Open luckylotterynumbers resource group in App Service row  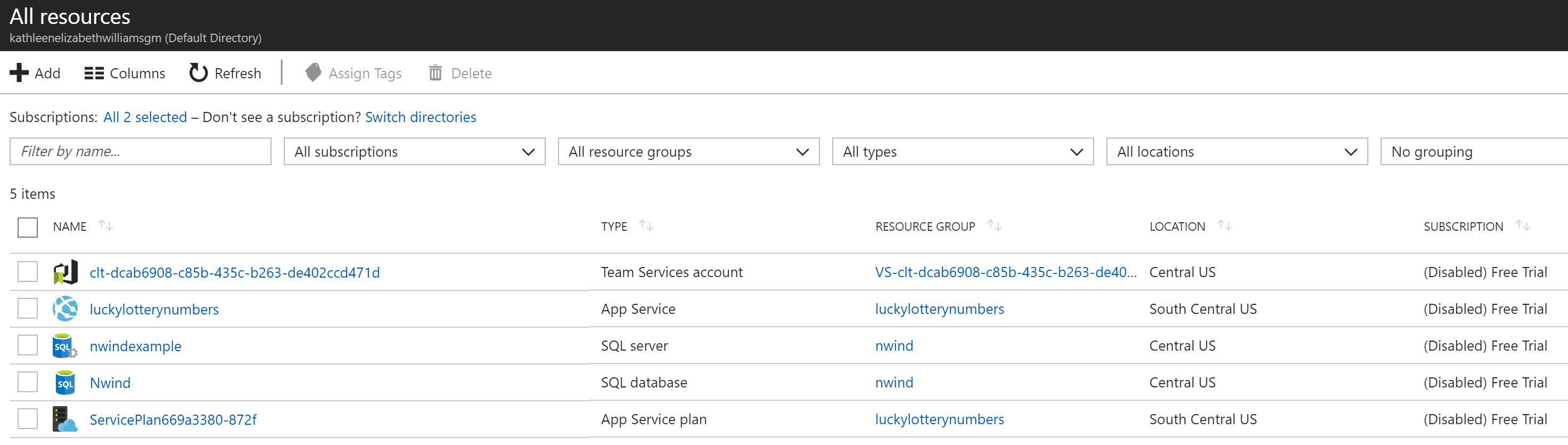[x=940, y=309]
